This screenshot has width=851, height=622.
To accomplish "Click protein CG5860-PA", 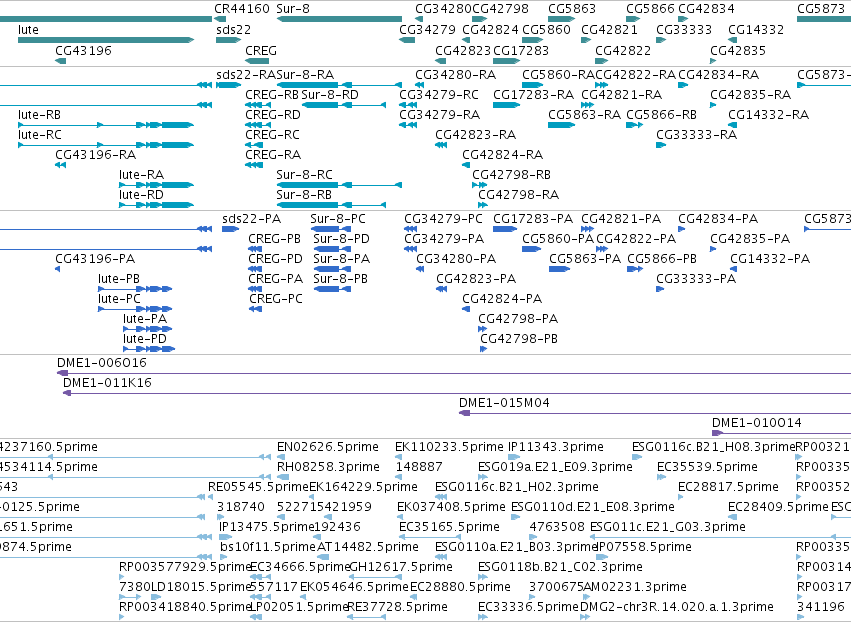I will [x=557, y=239].
